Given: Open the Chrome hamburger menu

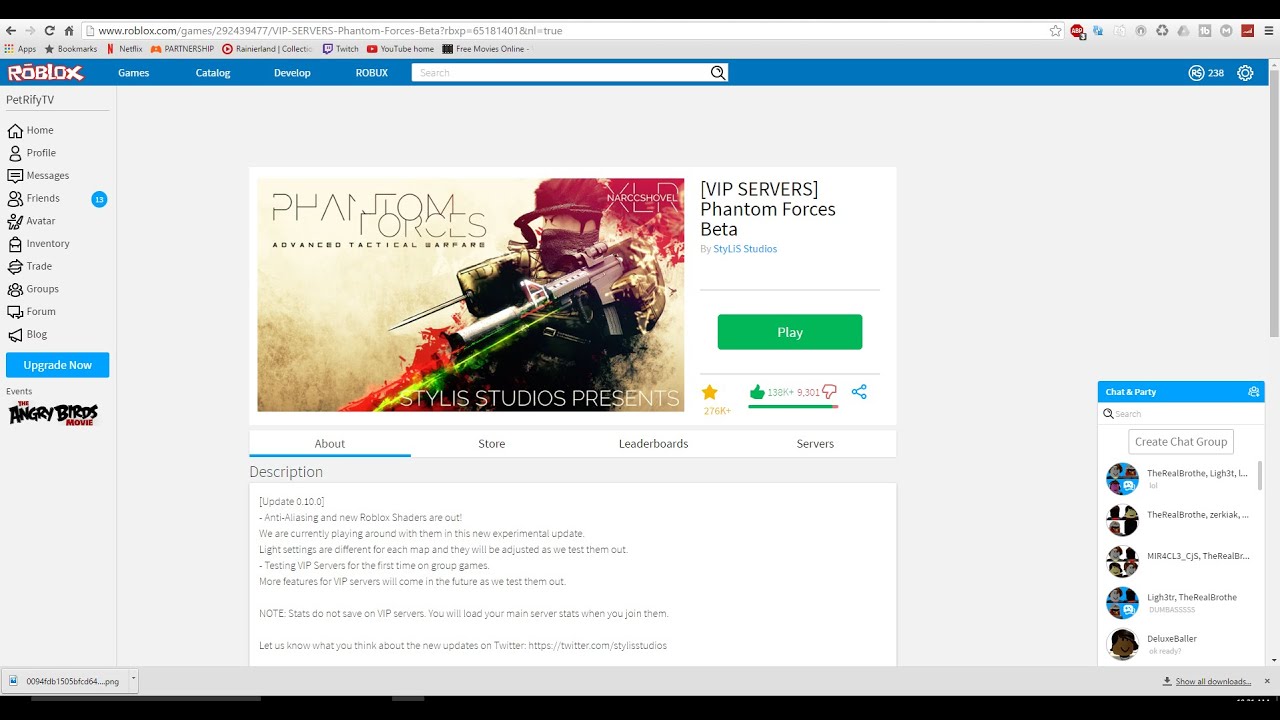Looking at the screenshot, I should point(1269,31).
